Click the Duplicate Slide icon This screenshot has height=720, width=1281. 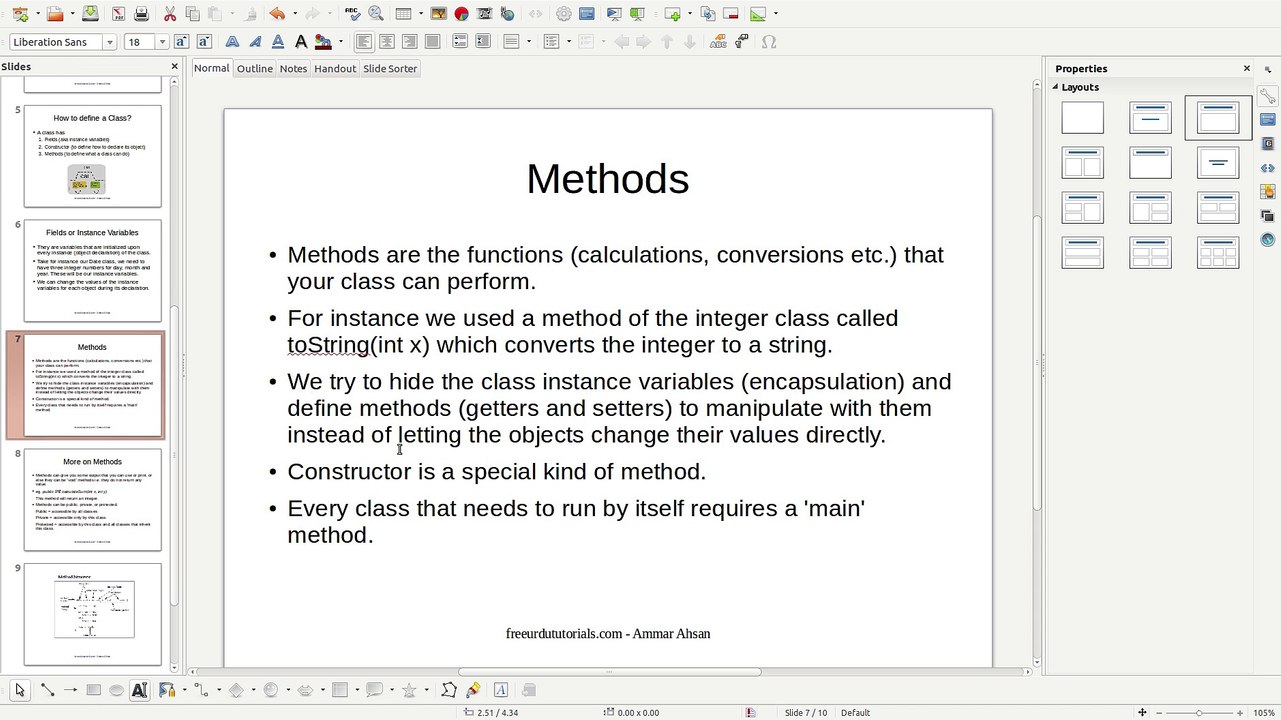tap(708, 14)
